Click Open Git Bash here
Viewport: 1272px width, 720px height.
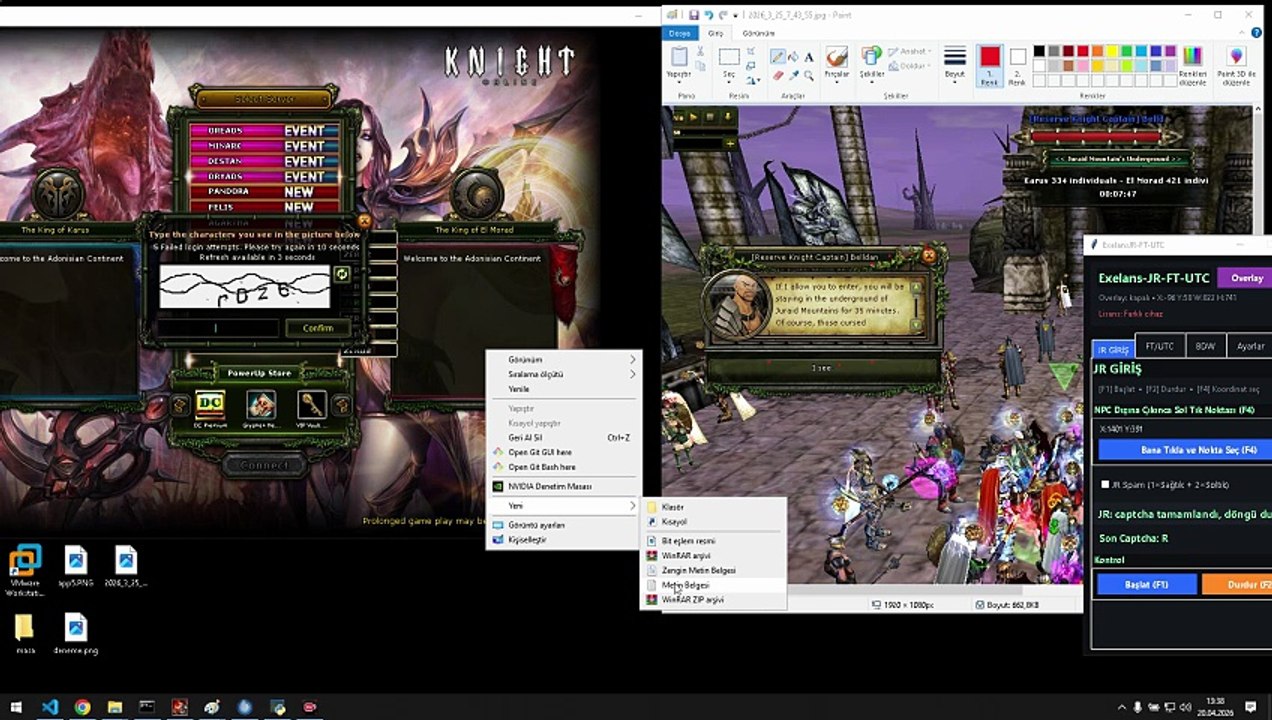(563, 467)
